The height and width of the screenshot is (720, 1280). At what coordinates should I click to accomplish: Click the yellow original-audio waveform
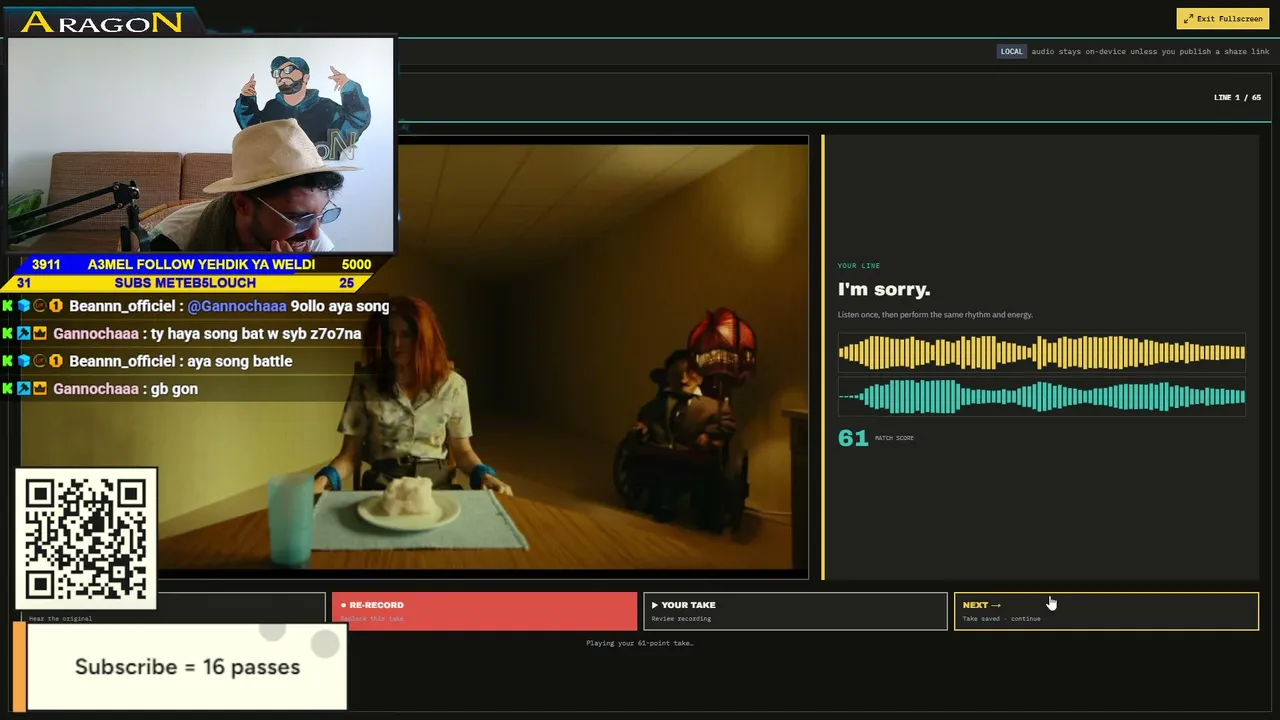[x=1041, y=352]
